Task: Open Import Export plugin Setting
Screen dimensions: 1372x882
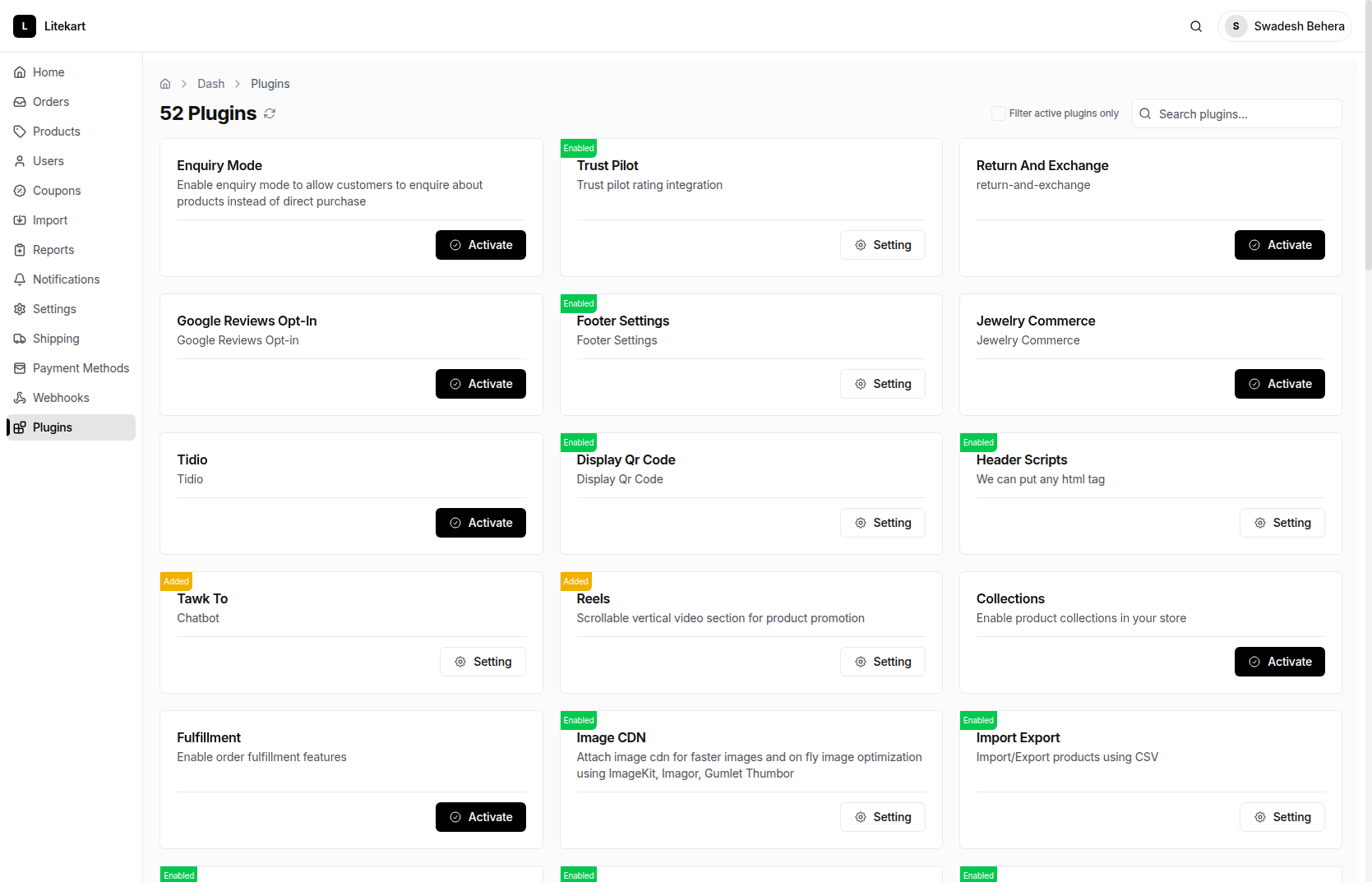Action: pyautogui.click(x=1282, y=817)
